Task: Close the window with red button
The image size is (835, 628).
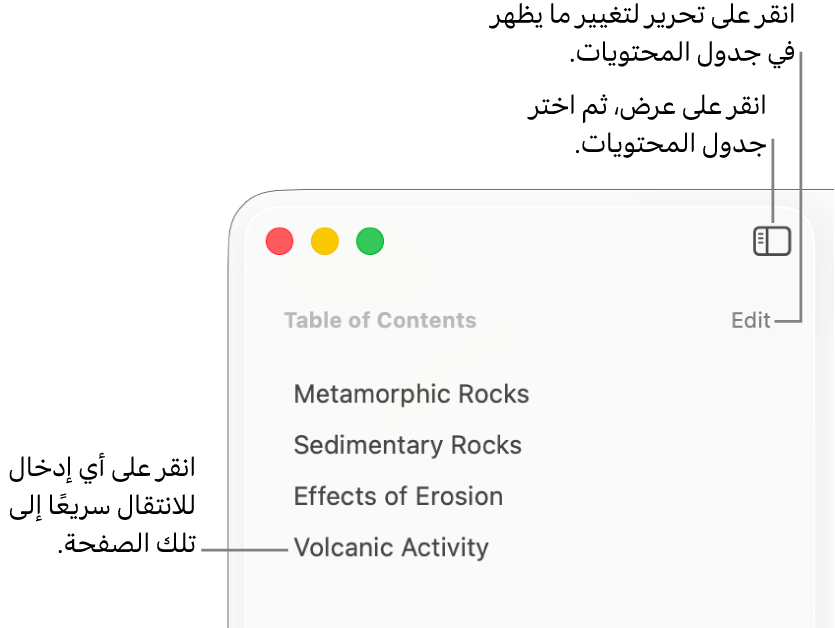Action: click(279, 241)
